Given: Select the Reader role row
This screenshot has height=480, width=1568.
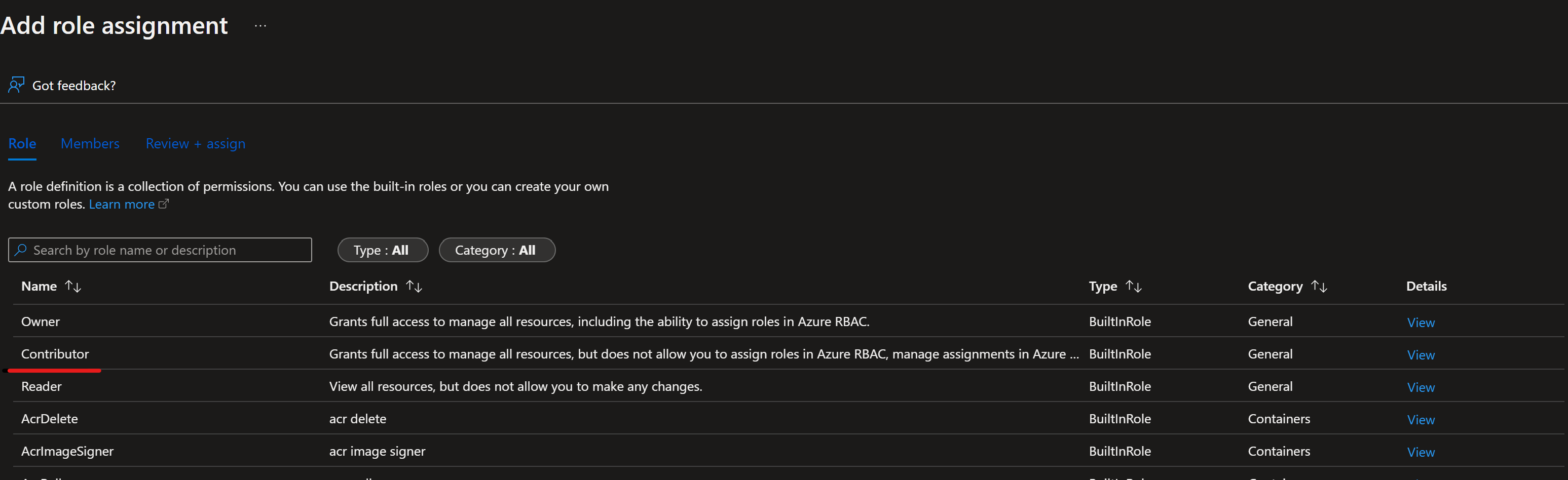Looking at the screenshot, I should click(42, 386).
